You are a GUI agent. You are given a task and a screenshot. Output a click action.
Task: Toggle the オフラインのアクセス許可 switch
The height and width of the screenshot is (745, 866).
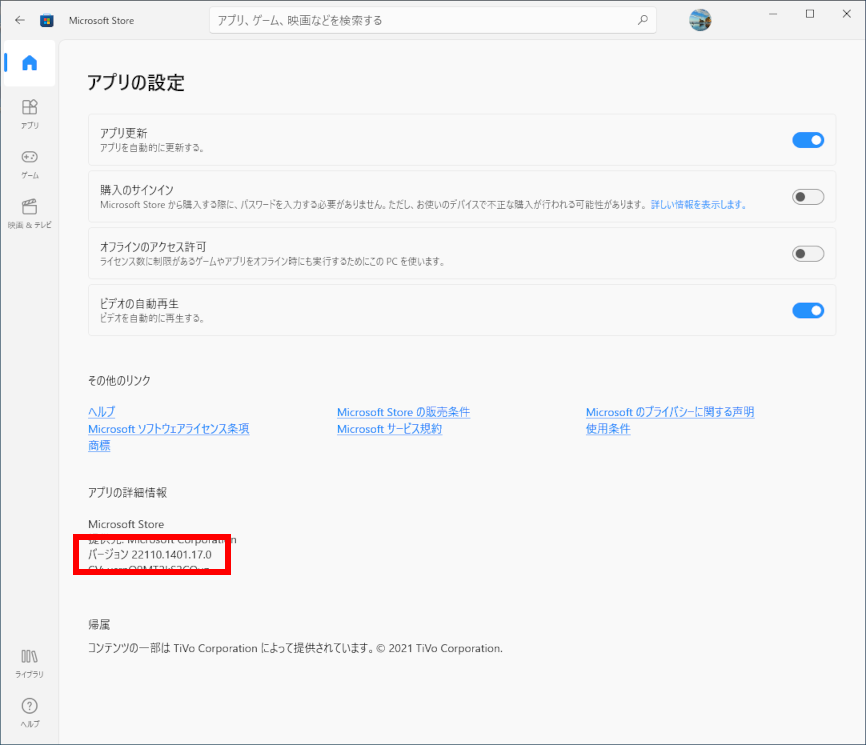coord(808,254)
